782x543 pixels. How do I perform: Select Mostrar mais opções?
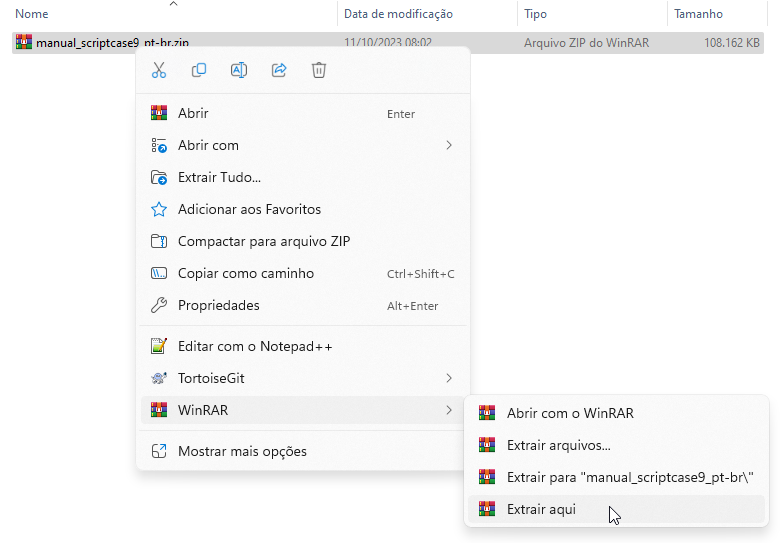303,451
